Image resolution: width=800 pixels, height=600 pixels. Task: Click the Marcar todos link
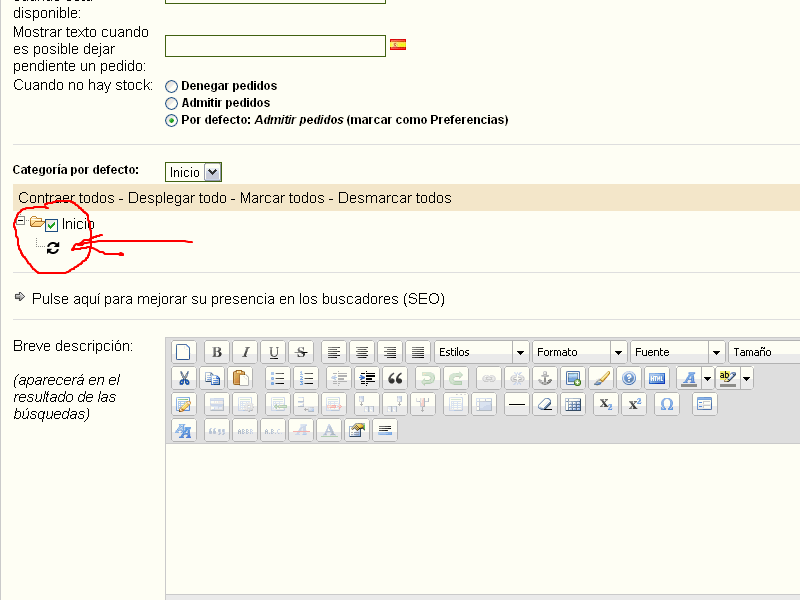tap(282, 198)
